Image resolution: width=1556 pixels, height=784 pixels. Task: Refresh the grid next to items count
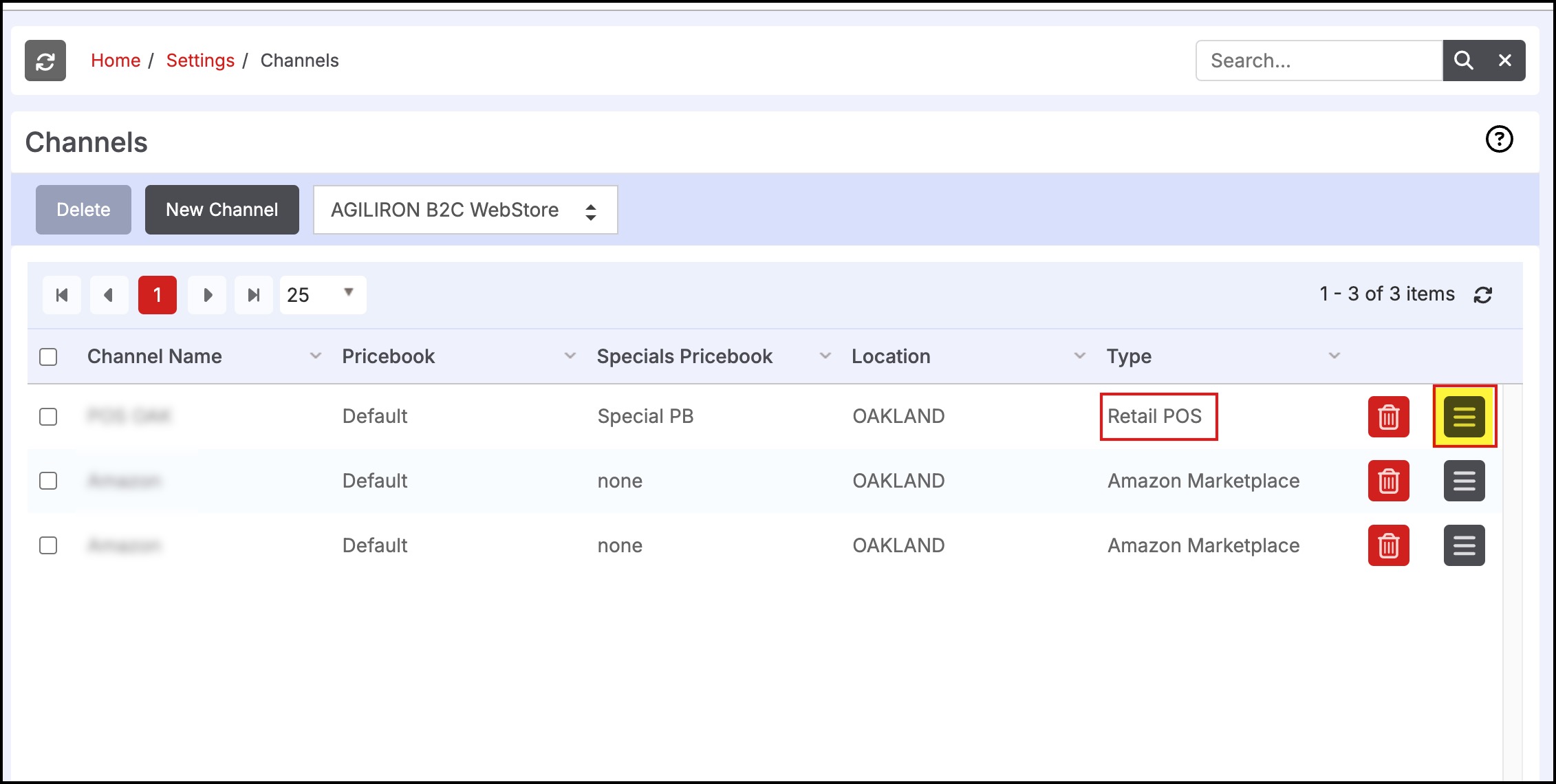point(1482,295)
